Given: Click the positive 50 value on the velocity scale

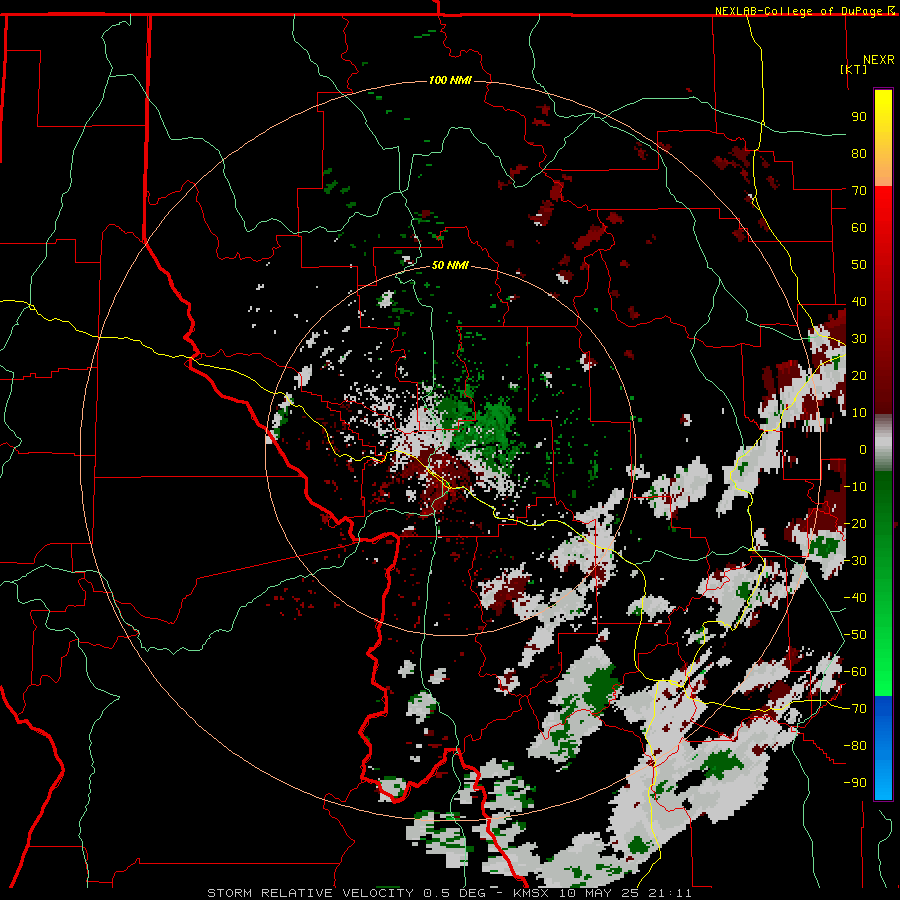Looking at the screenshot, I should click(859, 265).
